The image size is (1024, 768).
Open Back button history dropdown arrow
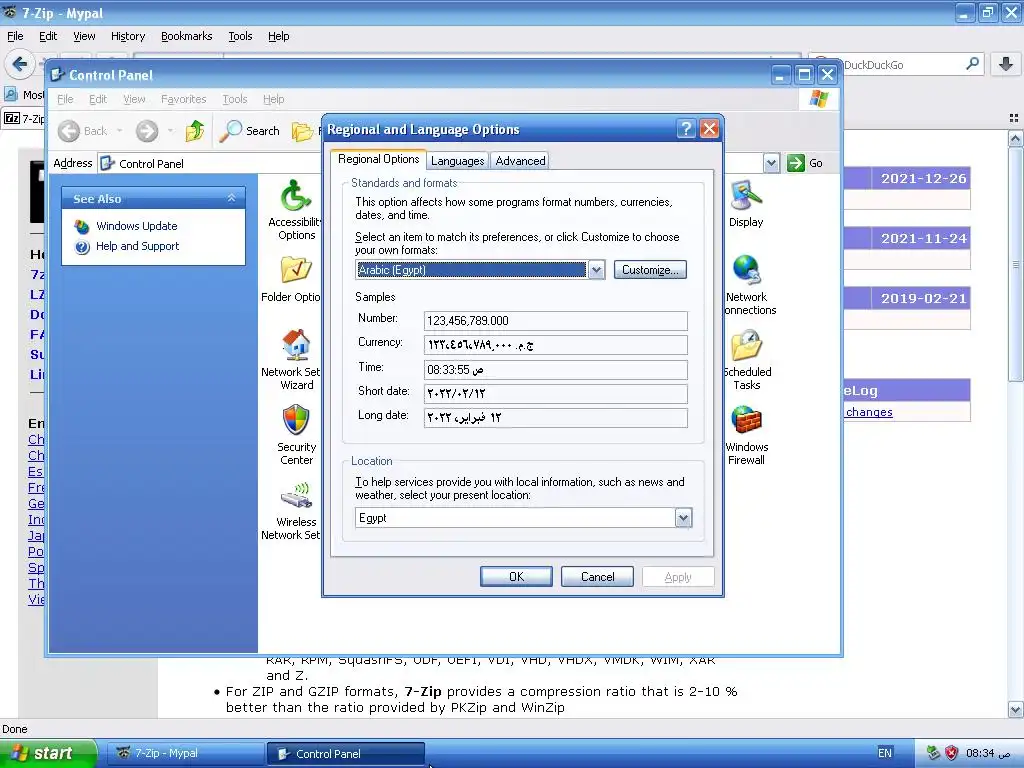(x=120, y=131)
